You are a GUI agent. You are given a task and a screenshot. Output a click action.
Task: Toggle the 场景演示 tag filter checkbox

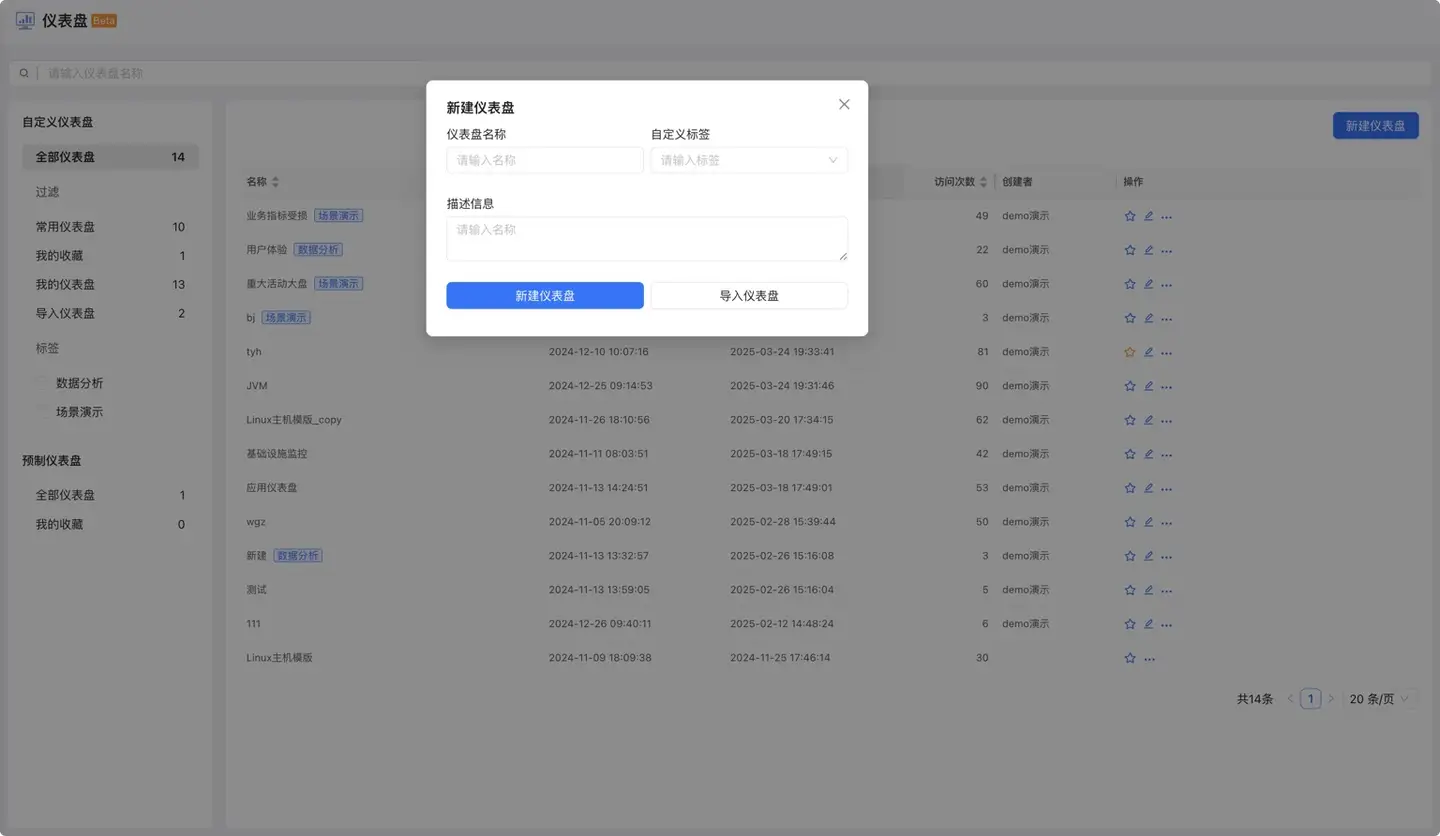43,412
